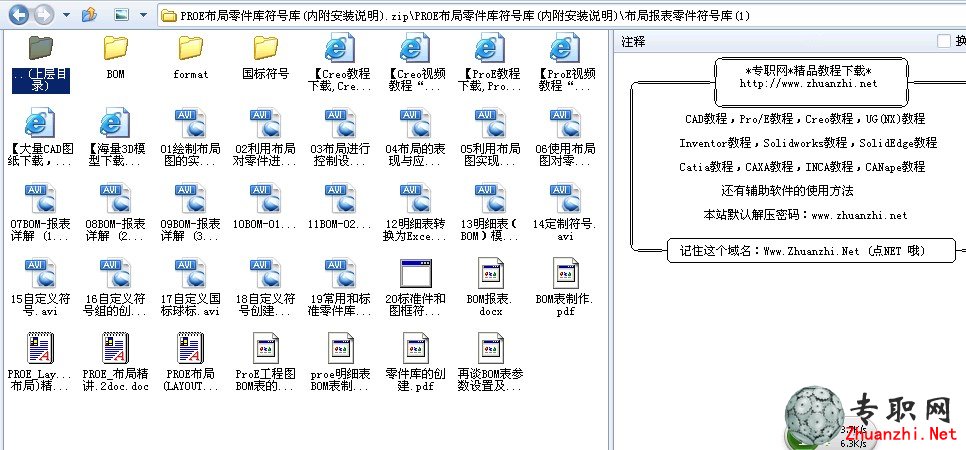Image resolution: width=966 pixels, height=450 pixels.
Task: Select the 04布局的表现 AVI file
Action: [416, 138]
